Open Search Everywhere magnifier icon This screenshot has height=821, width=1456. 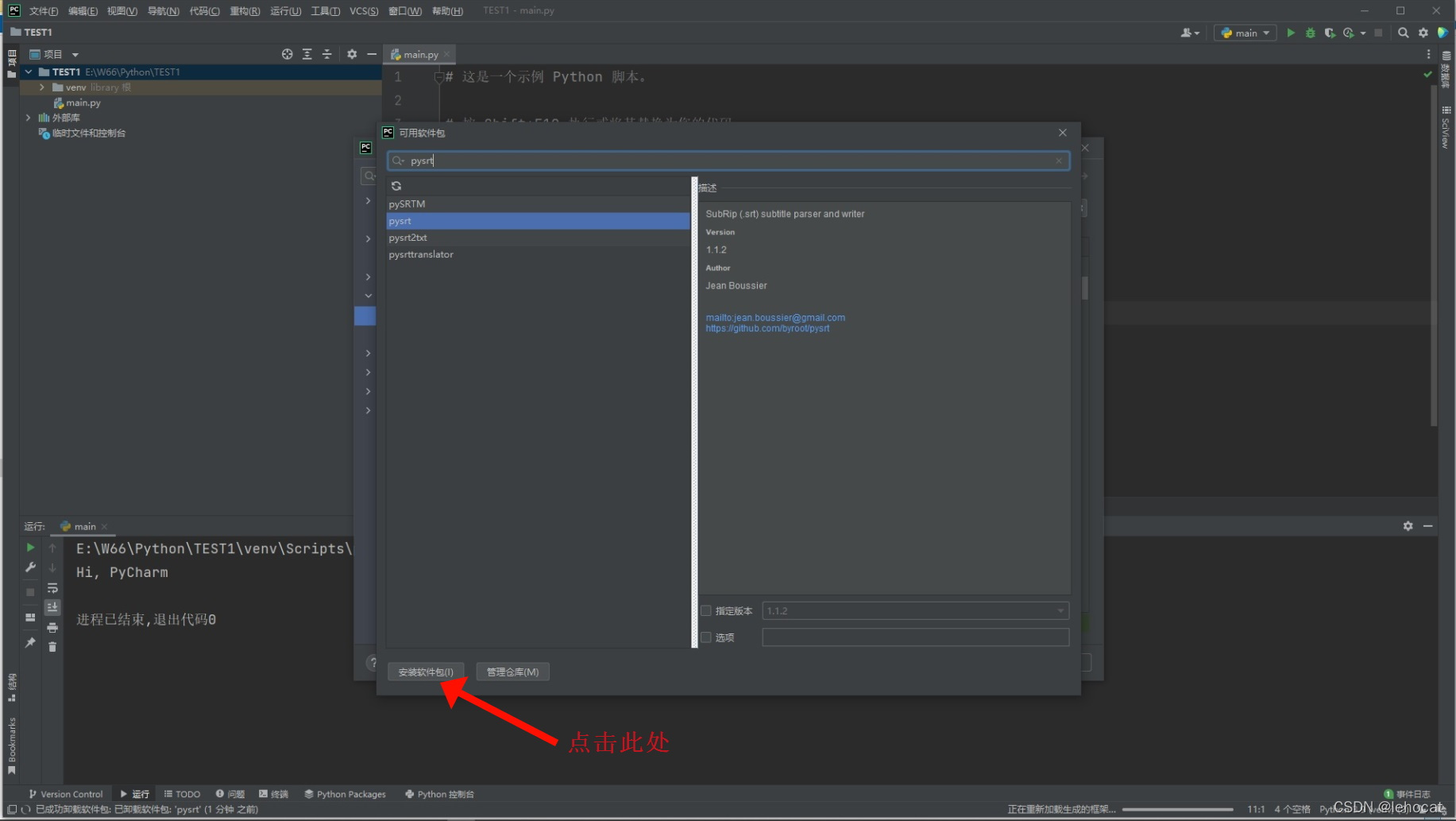(1404, 33)
